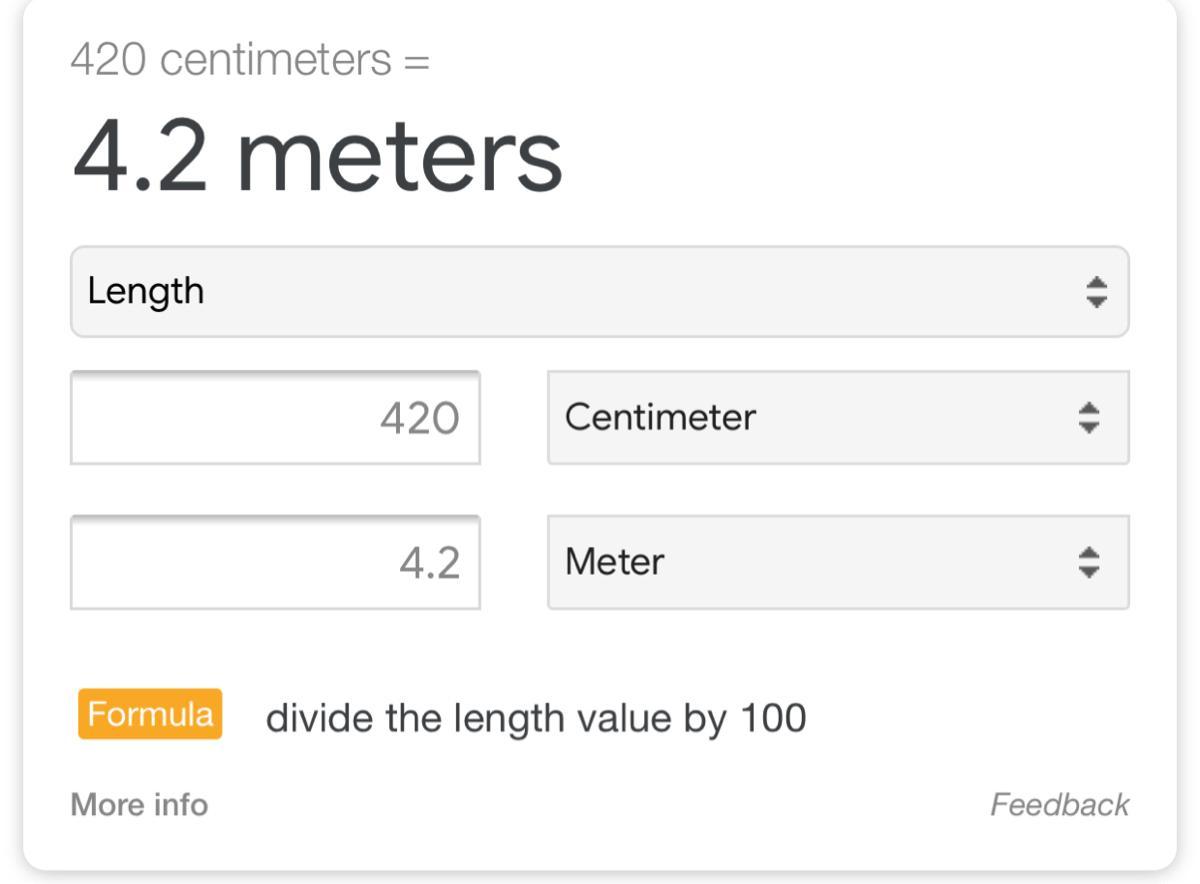
Task: Click the Centimeter selector's up-down arrow icon
Action: tap(1089, 417)
